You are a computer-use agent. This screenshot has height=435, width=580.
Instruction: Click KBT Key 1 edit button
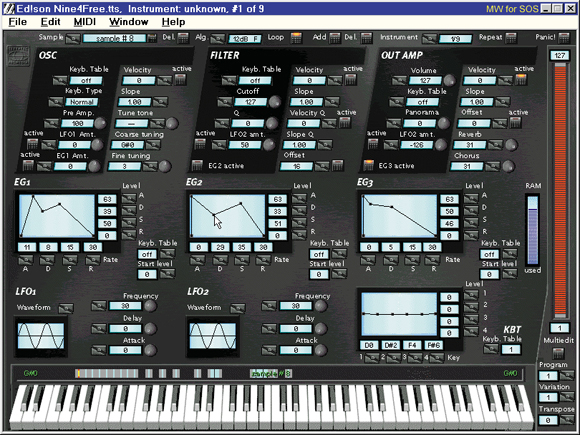tap(371, 357)
